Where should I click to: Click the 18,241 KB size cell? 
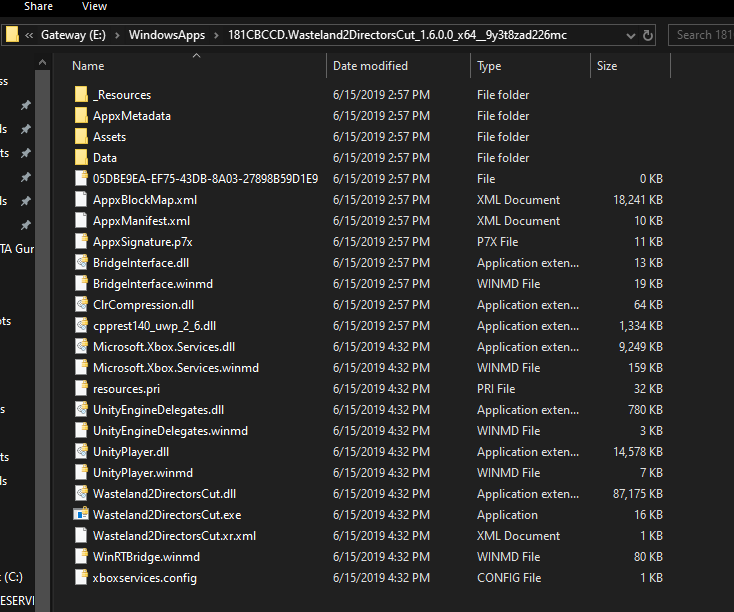coord(638,200)
